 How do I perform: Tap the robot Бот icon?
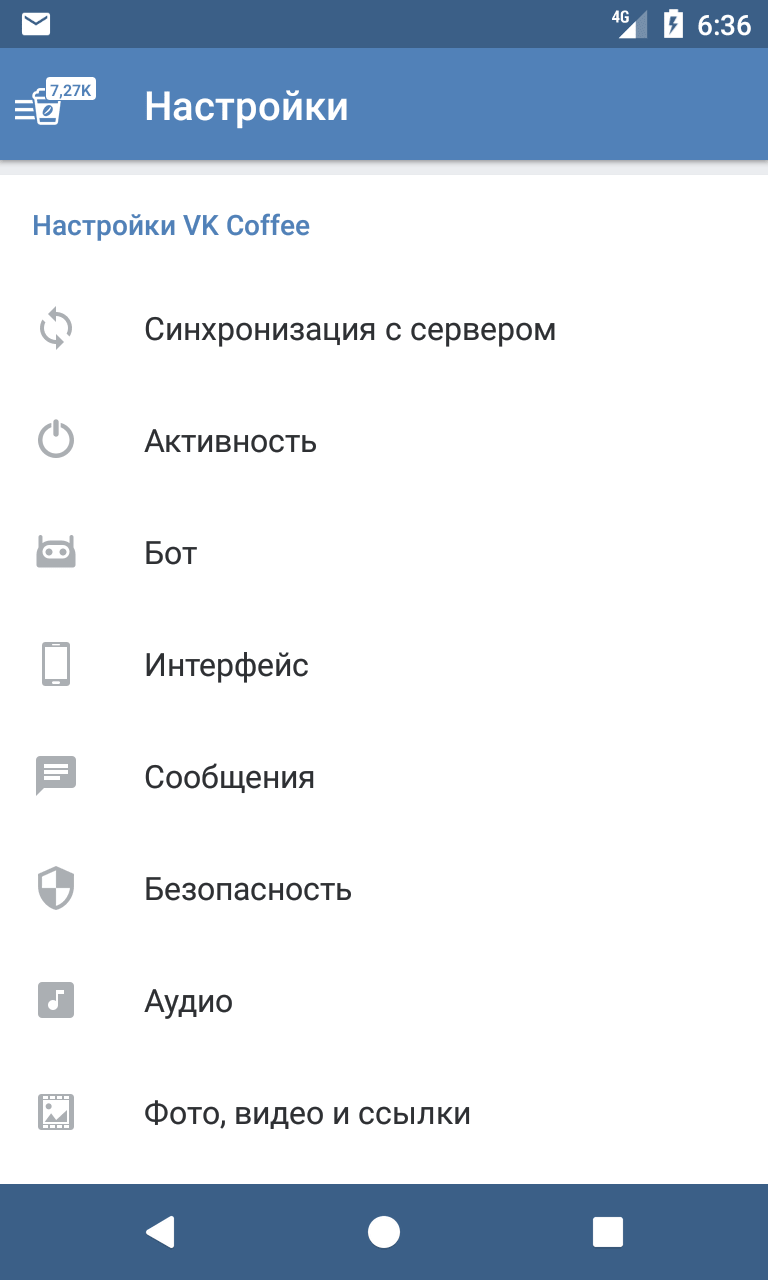pyautogui.click(x=56, y=553)
